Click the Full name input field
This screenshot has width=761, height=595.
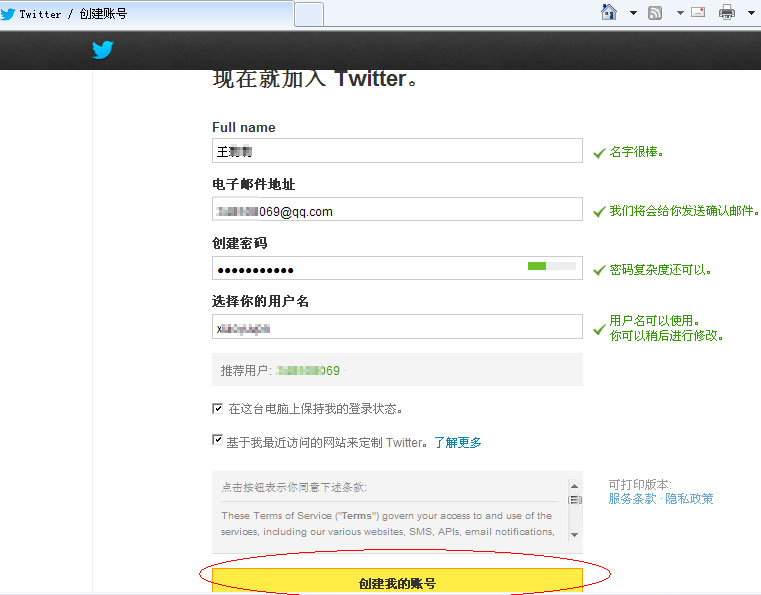pos(397,150)
